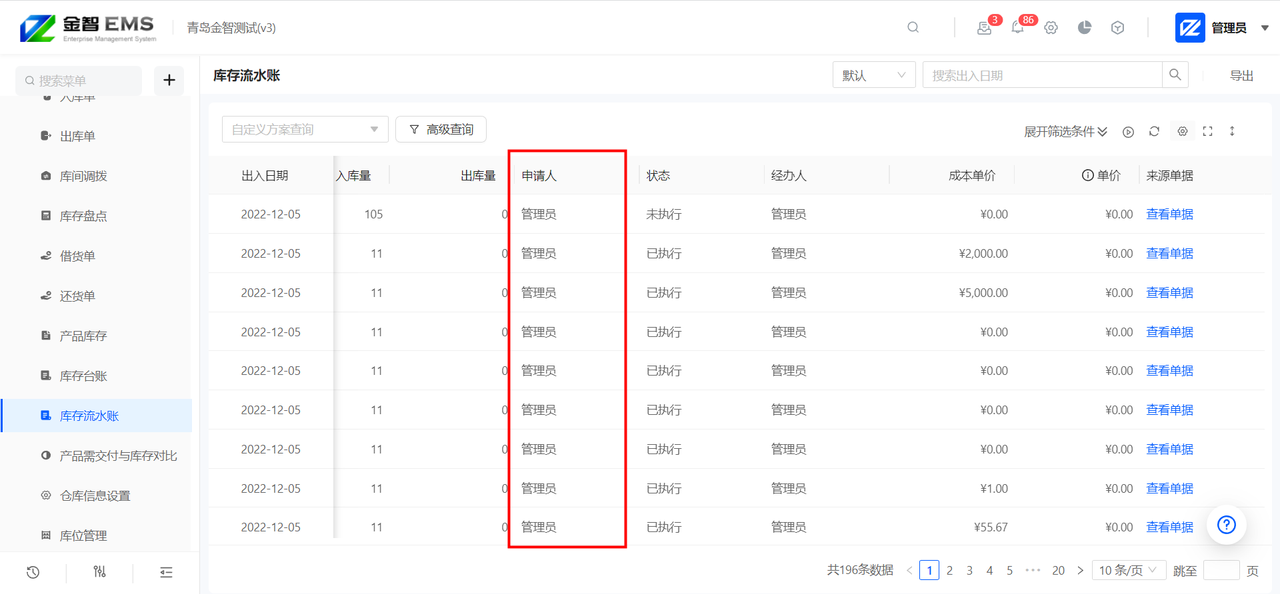Click the history clock icon at sidebar bottom
The height and width of the screenshot is (594, 1280).
(x=33, y=572)
